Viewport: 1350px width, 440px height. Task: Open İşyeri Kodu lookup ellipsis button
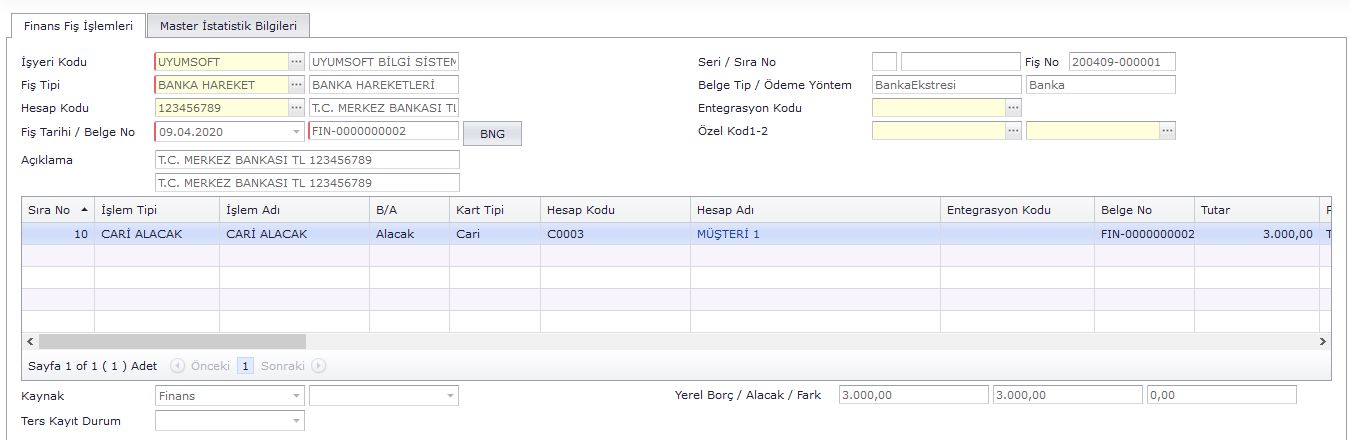[x=296, y=62]
